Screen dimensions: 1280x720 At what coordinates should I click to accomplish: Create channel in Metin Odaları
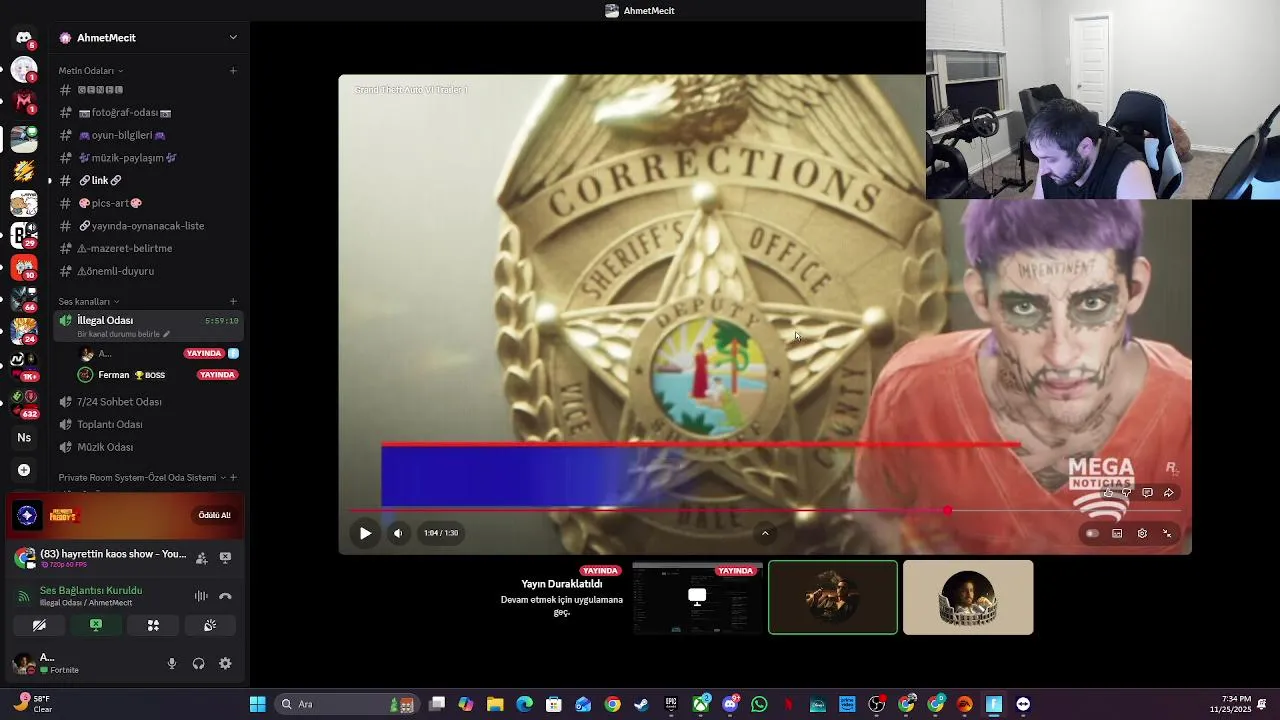coord(233,71)
